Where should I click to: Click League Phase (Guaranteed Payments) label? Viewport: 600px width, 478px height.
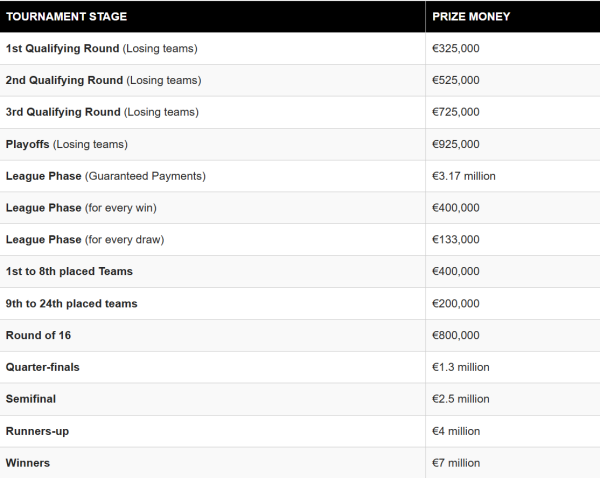point(106,176)
